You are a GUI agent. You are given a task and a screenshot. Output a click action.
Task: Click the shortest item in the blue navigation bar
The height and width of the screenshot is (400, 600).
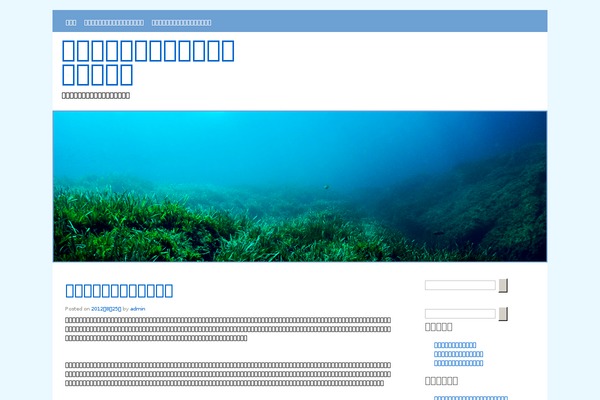[x=71, y=23]
